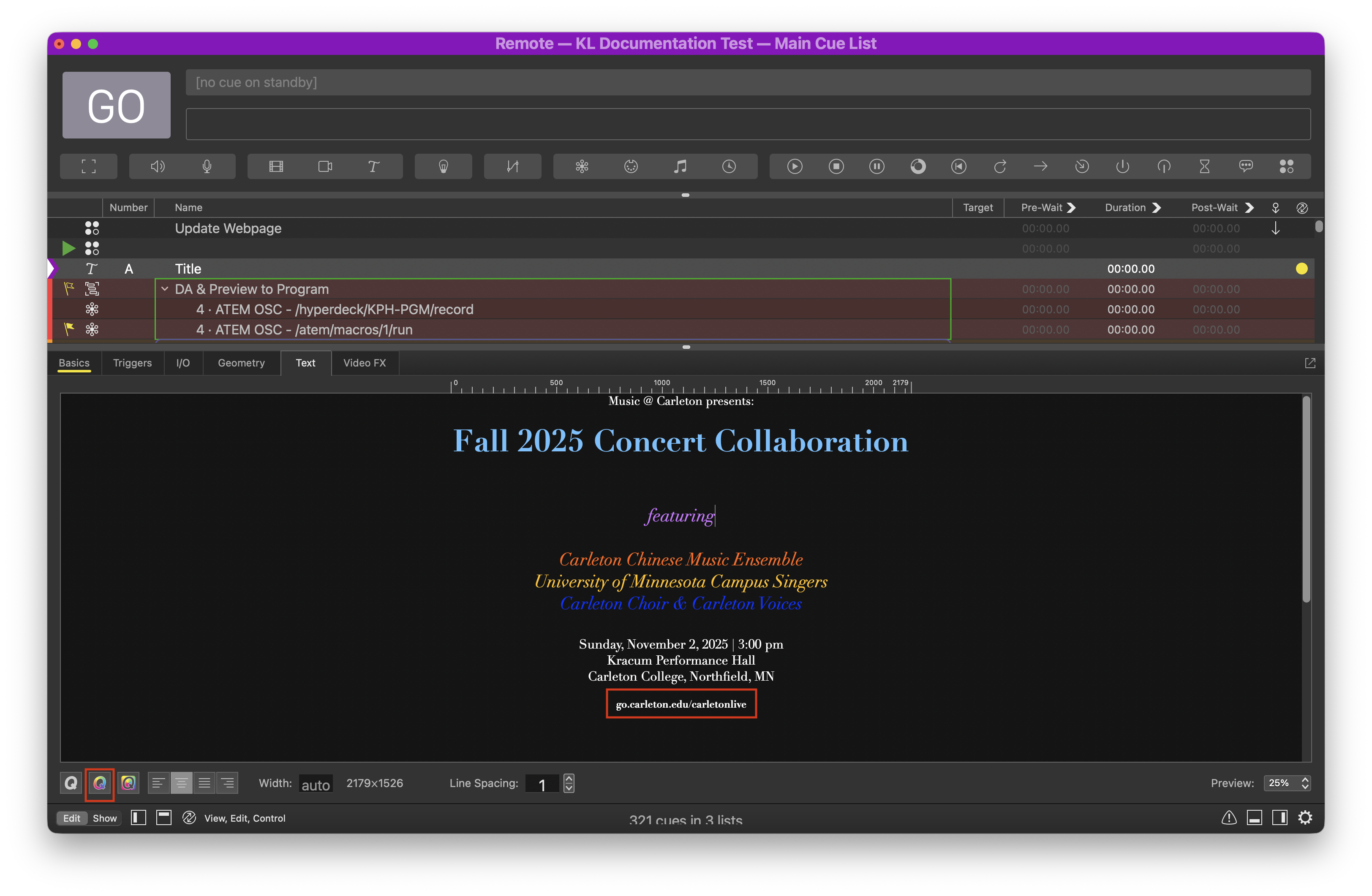Screen dimensions: 1372x896
Task: Add a MIDI cue with palette icon
Action: pyautogui.click(x=631, y=166)
